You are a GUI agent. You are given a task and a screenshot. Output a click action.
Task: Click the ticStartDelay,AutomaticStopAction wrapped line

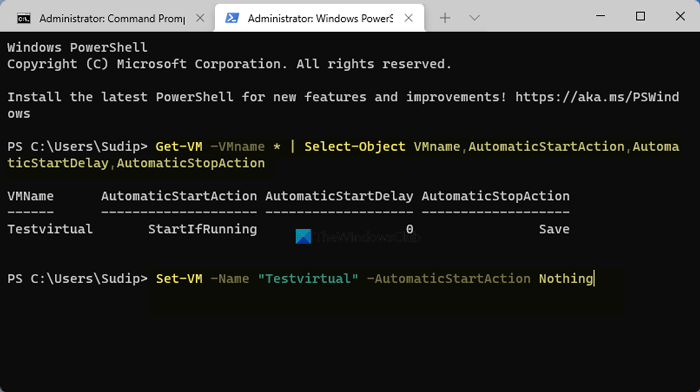[136, 163]
